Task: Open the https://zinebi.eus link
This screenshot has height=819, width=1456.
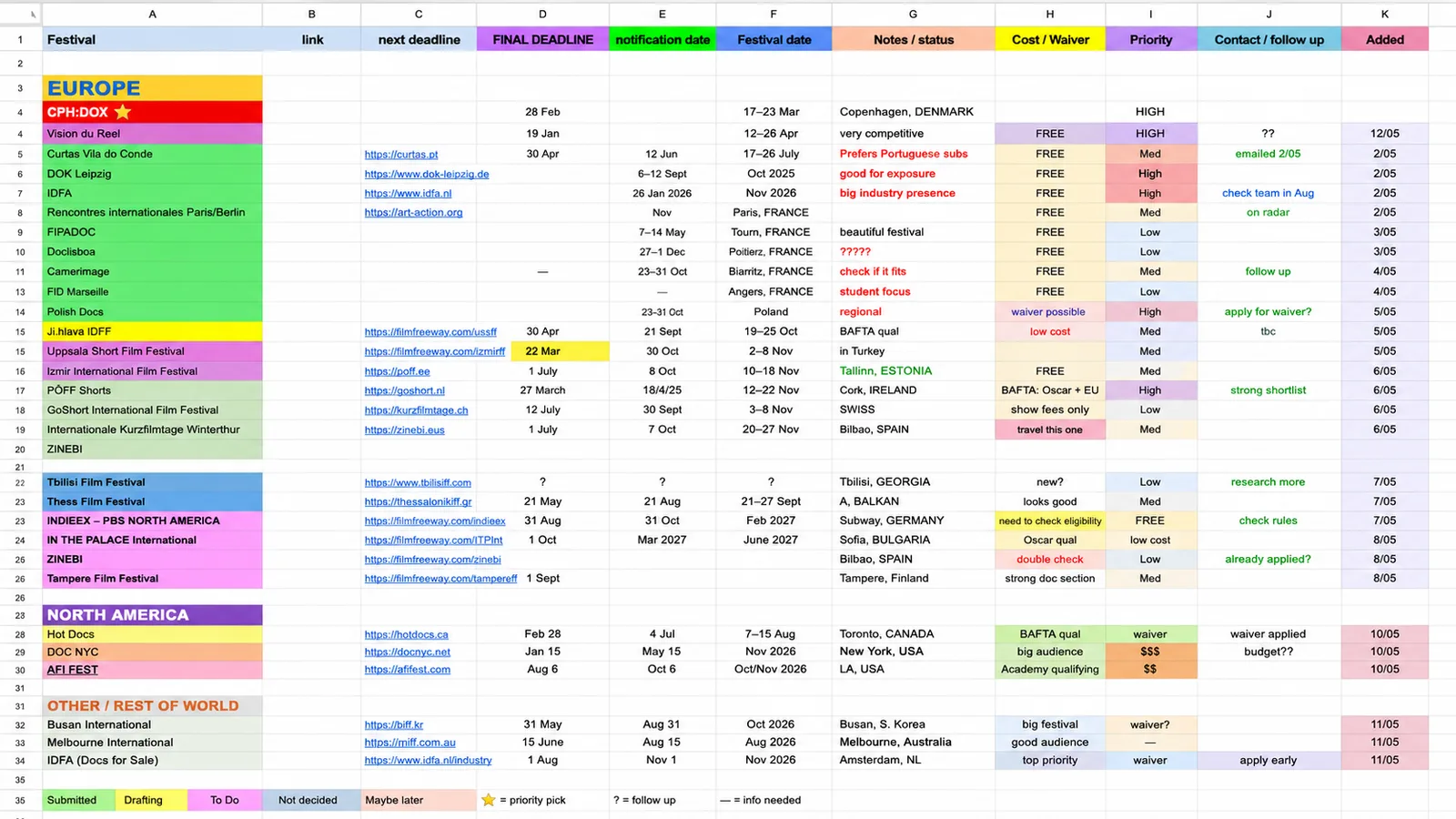Action: 404,430
